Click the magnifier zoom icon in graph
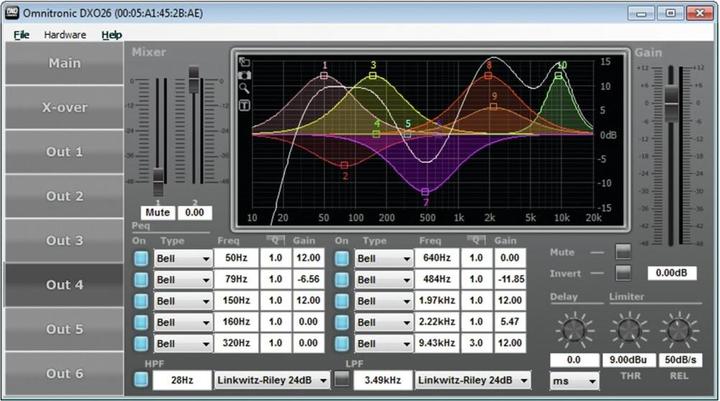 click(244, 89)
